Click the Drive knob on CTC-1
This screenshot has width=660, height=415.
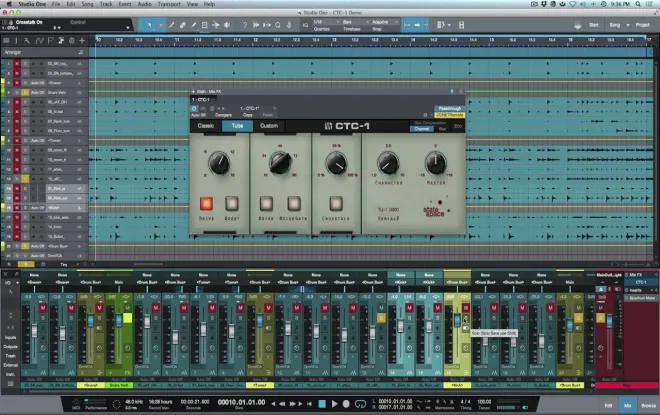tap(219, 163)
